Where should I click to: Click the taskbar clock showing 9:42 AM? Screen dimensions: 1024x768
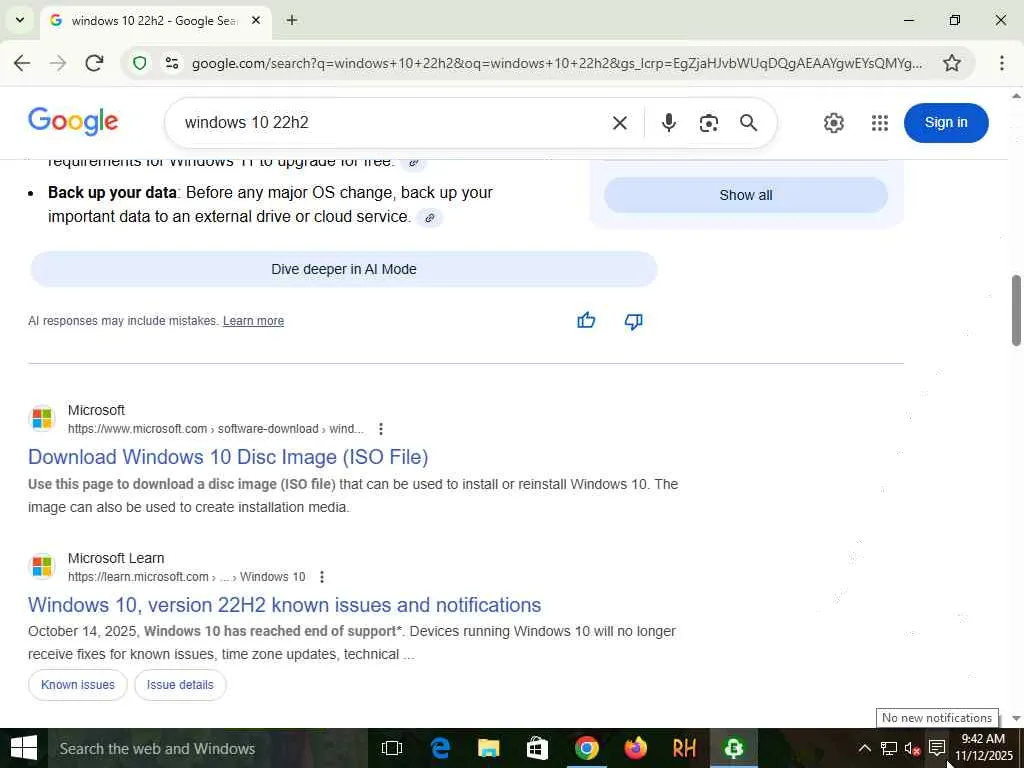[984, 748]
